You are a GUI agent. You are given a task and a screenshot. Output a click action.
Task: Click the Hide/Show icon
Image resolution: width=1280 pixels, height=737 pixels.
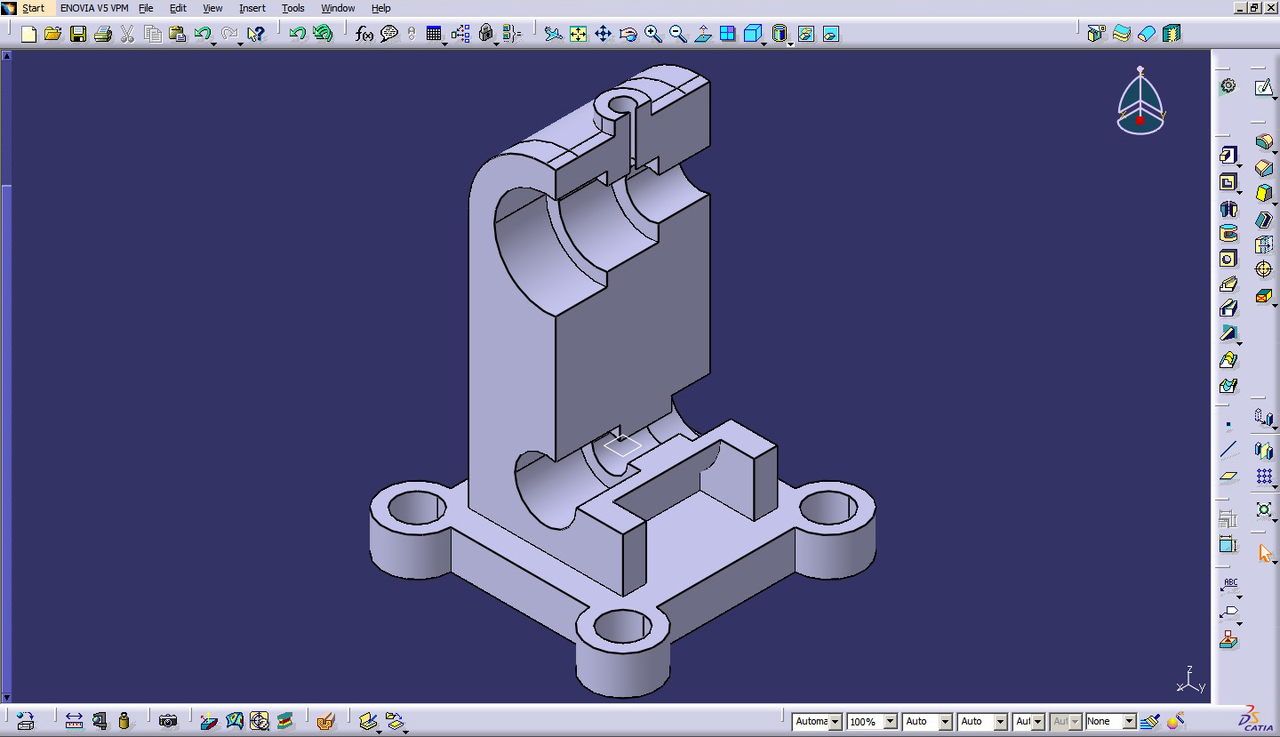806,34
